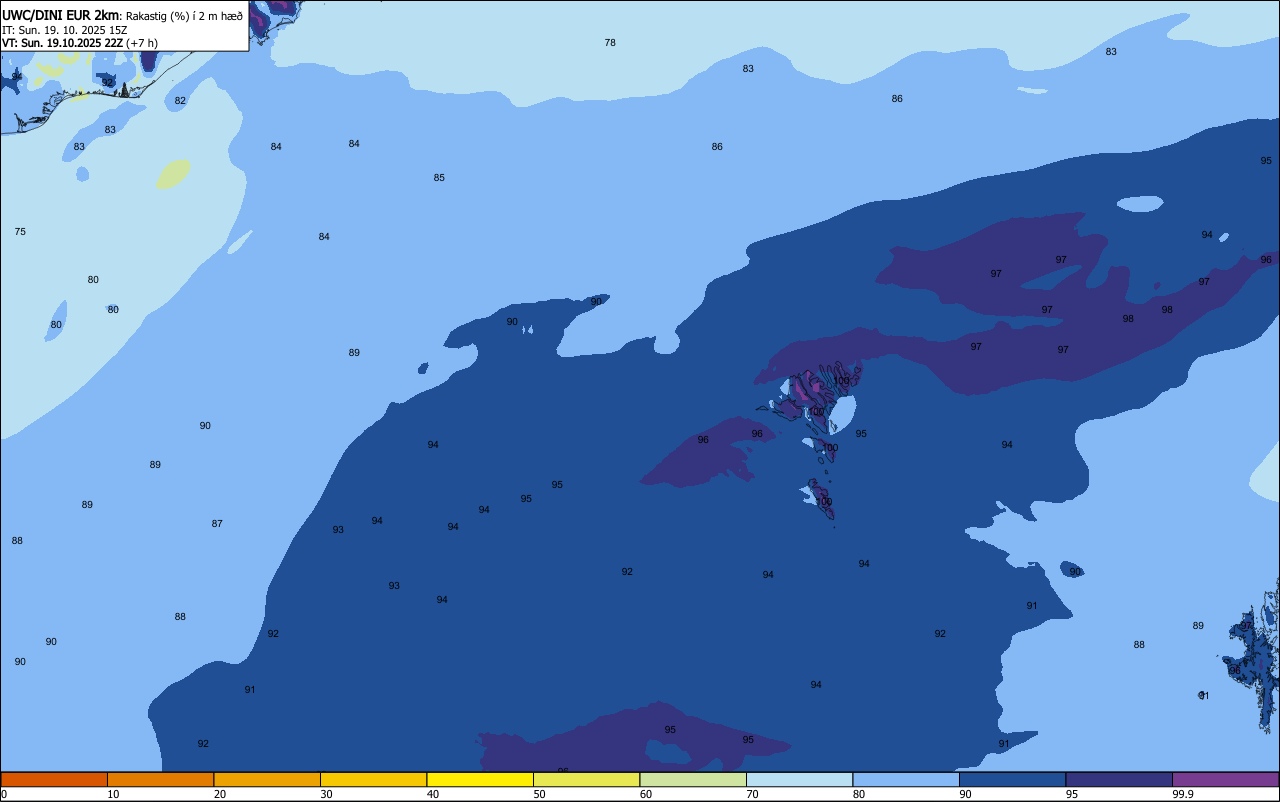The width and height of the screenshot is (1280, 802).
Task: Click the 10–20 orange legend swatch
Action: tap(160, 779)
